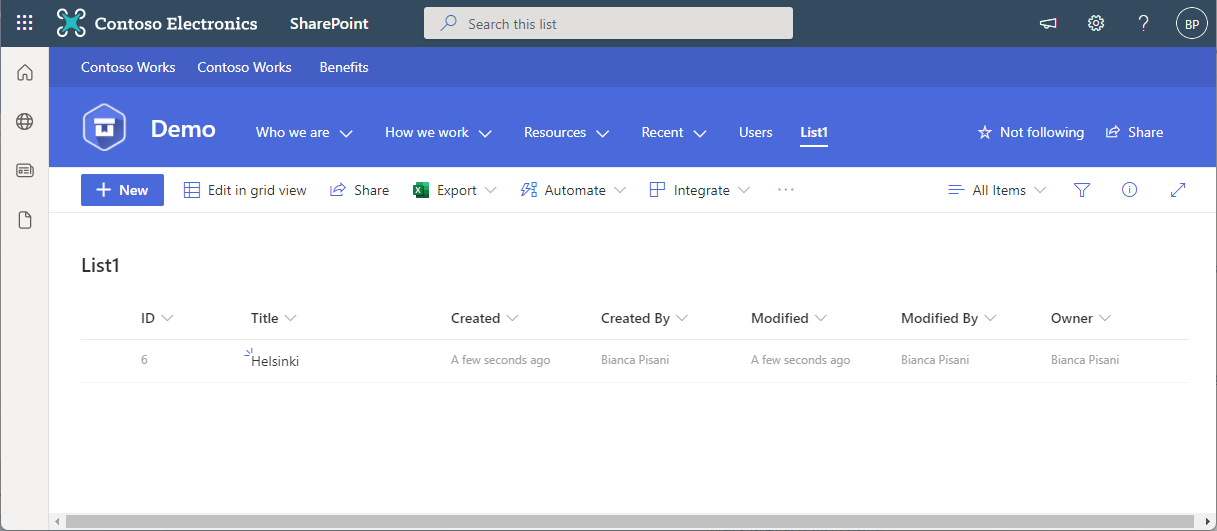Toggle Not following star for site

[x=1030, y=132]
